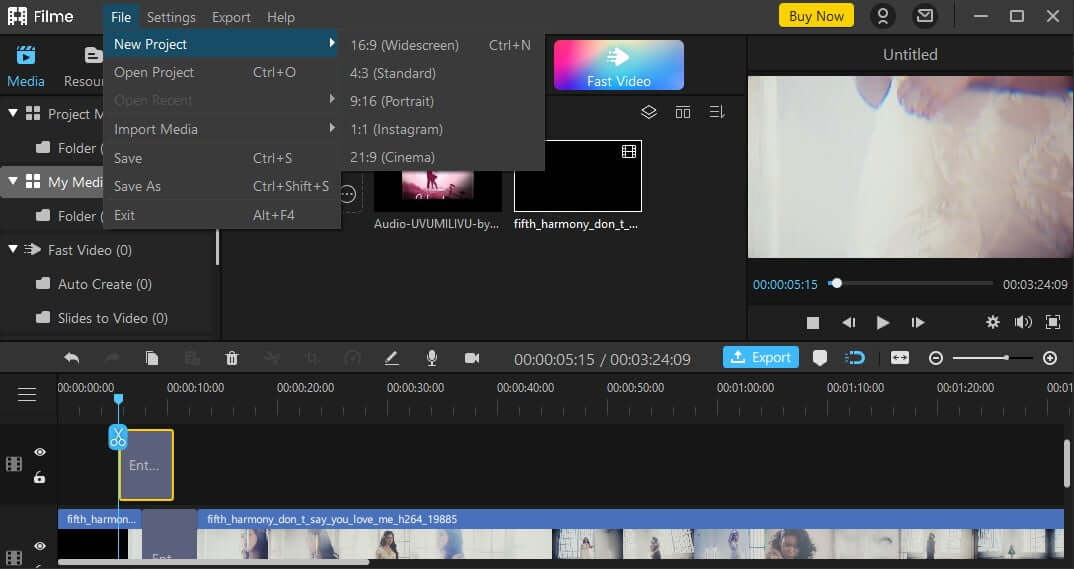Click the blue Export button
This screenshot has width=1074, height=569.
coord(760,357)
